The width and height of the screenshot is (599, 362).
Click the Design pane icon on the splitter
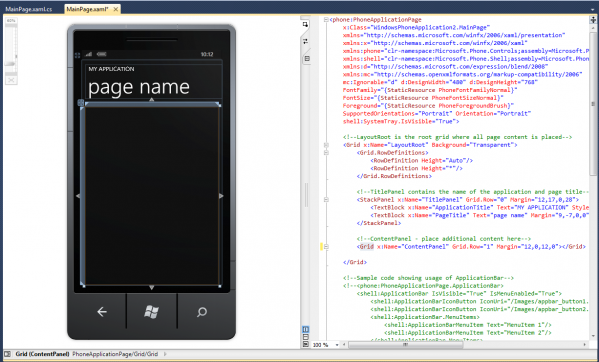coord(305,24)
